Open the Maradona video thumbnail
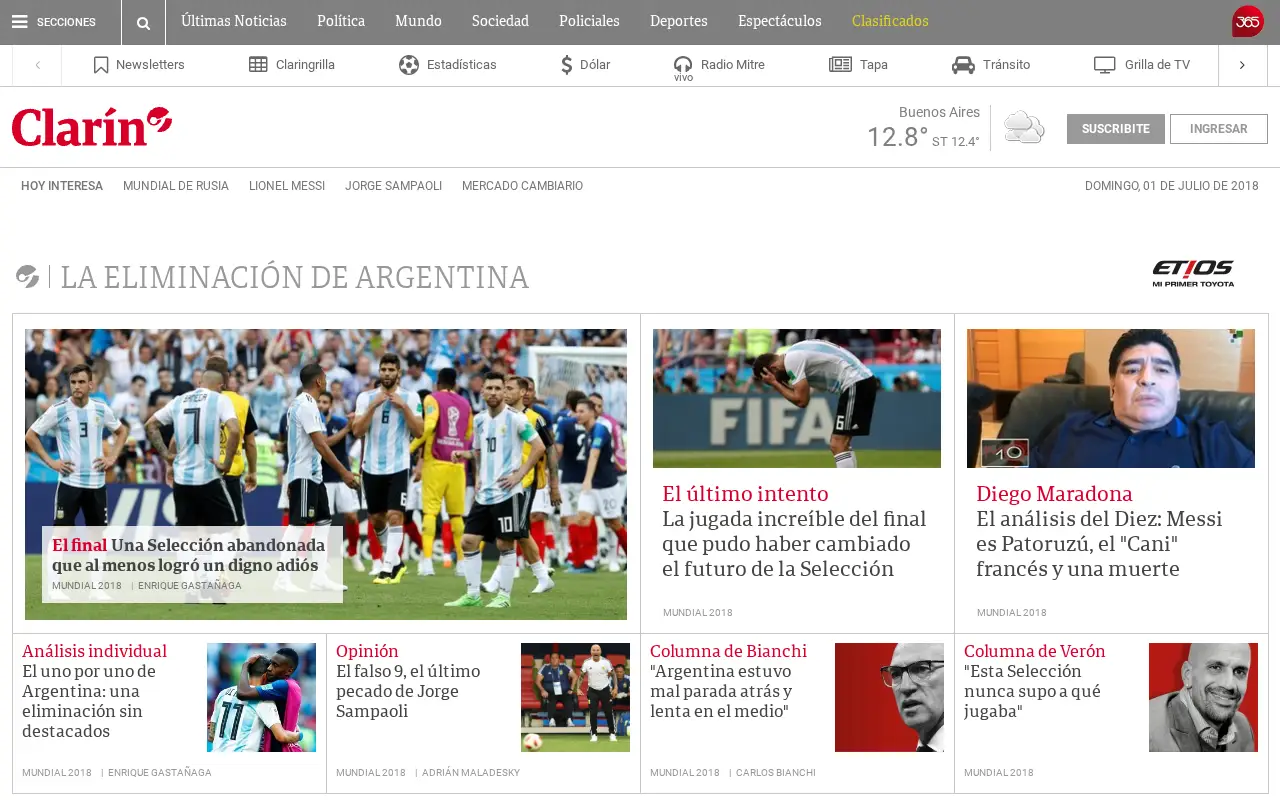Image resolution: width=1280 pixels, height=800 pixels. [x=1111, y=398]
